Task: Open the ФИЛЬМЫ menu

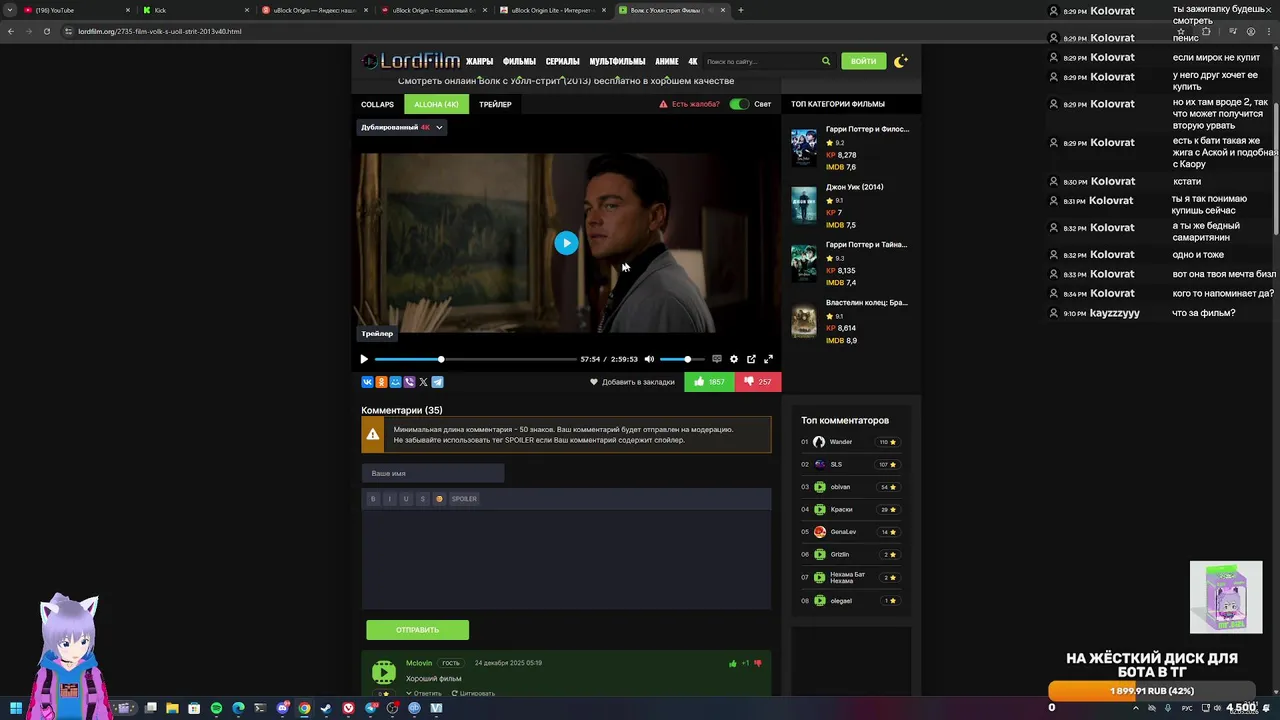Action: [x=519, y=61]
